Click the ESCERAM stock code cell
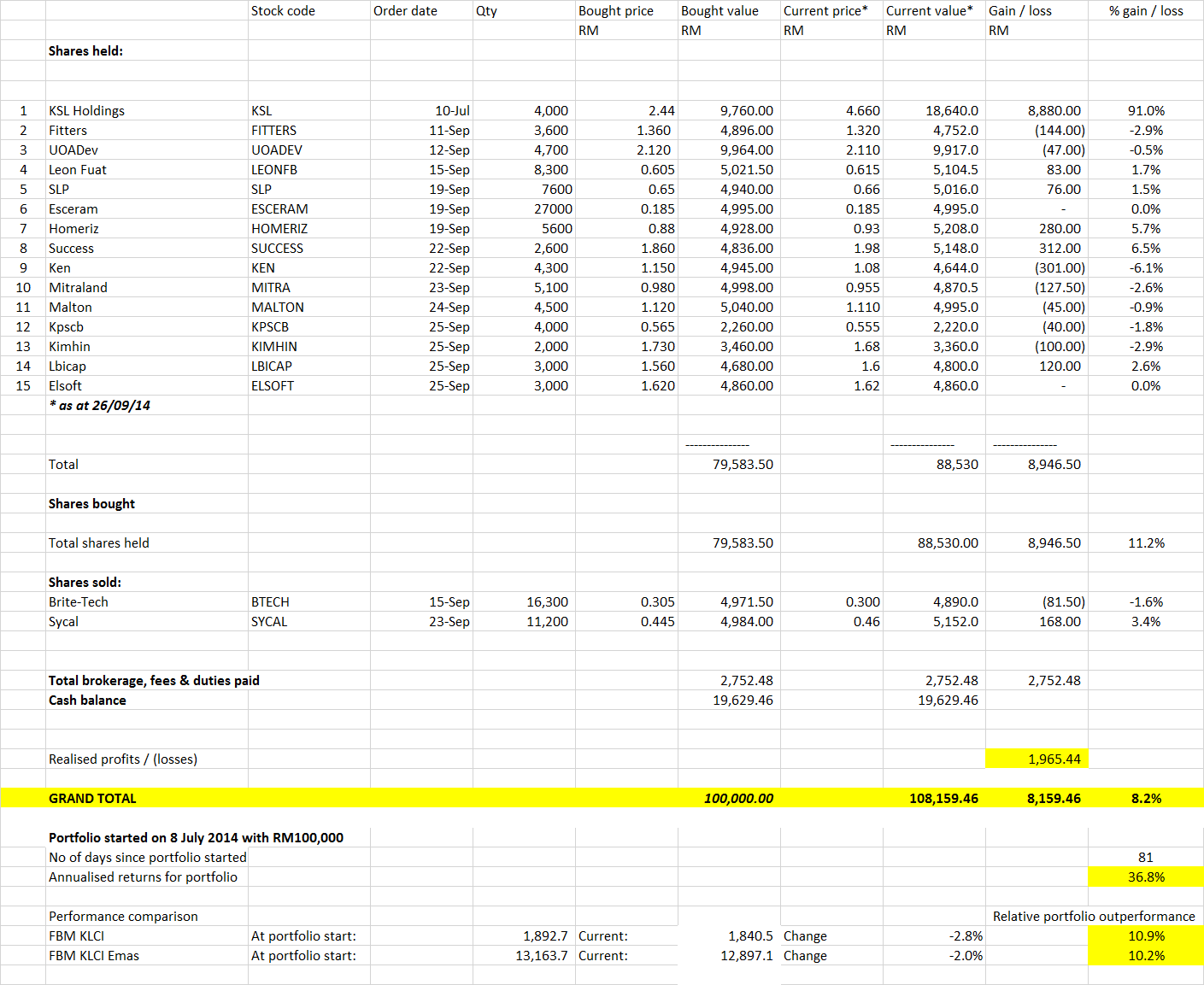Viewport: 1204px width, 985px height. point(308,208)
